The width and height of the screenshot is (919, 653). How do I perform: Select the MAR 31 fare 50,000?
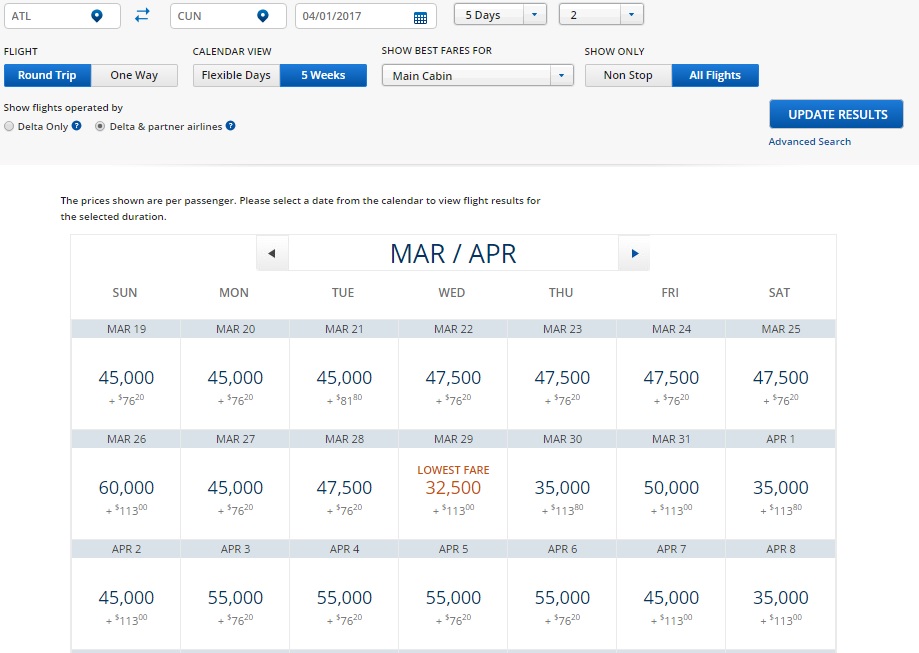point(671,493)
